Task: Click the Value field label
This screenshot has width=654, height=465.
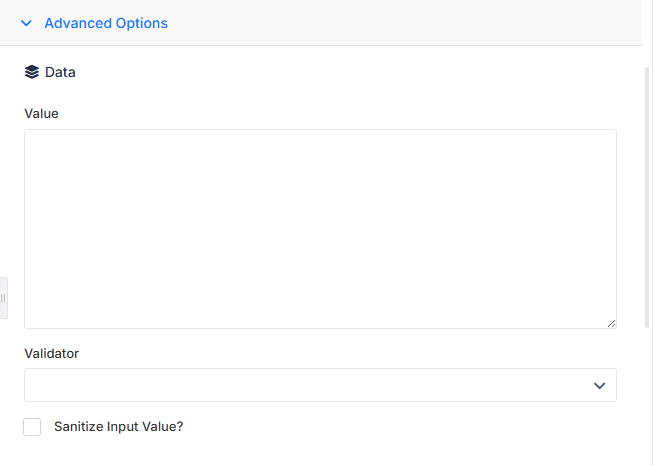Action: (41, 113)
